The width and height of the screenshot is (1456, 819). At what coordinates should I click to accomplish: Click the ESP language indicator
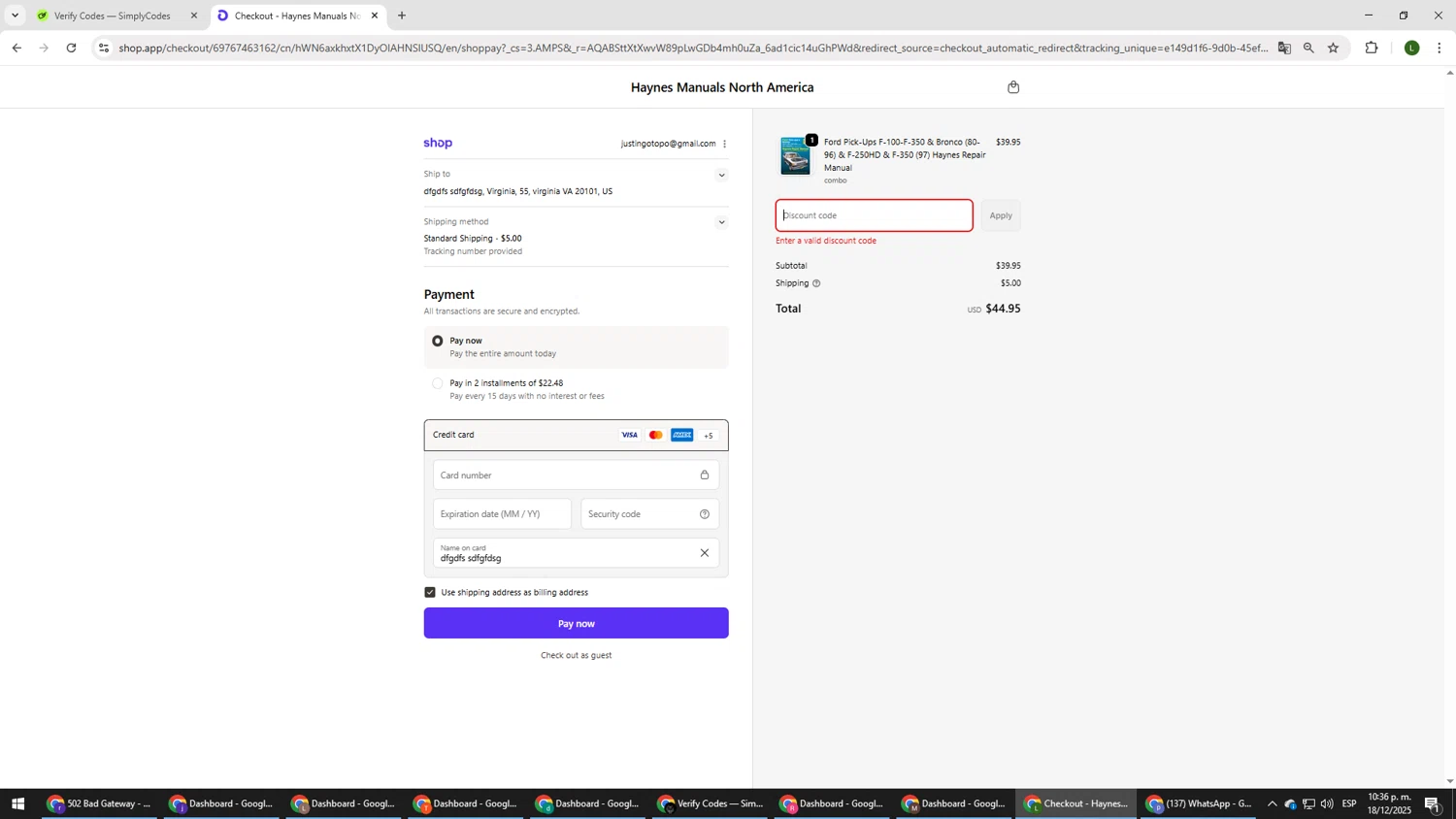pos(1349,803)
